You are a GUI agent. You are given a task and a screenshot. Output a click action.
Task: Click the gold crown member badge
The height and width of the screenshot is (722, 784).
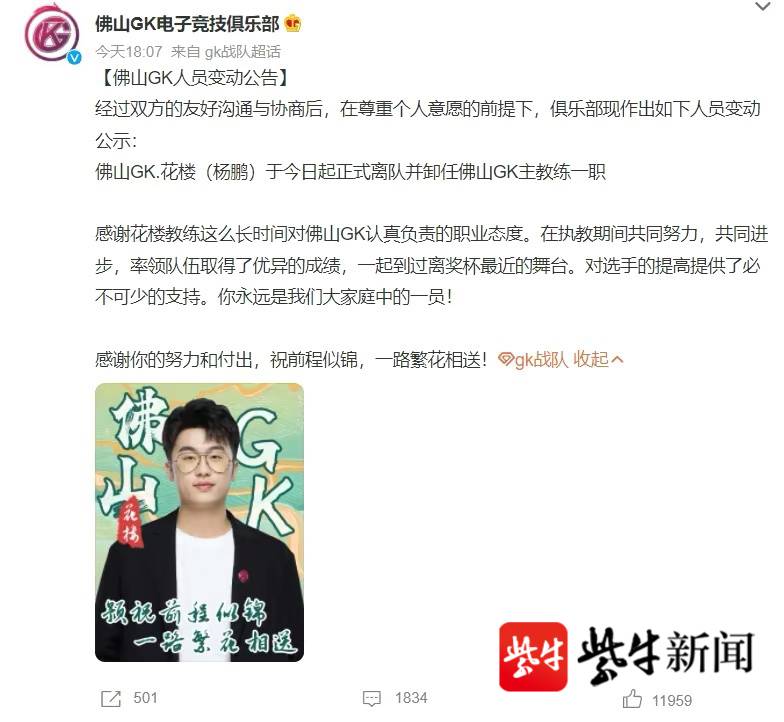click(292, 24)
